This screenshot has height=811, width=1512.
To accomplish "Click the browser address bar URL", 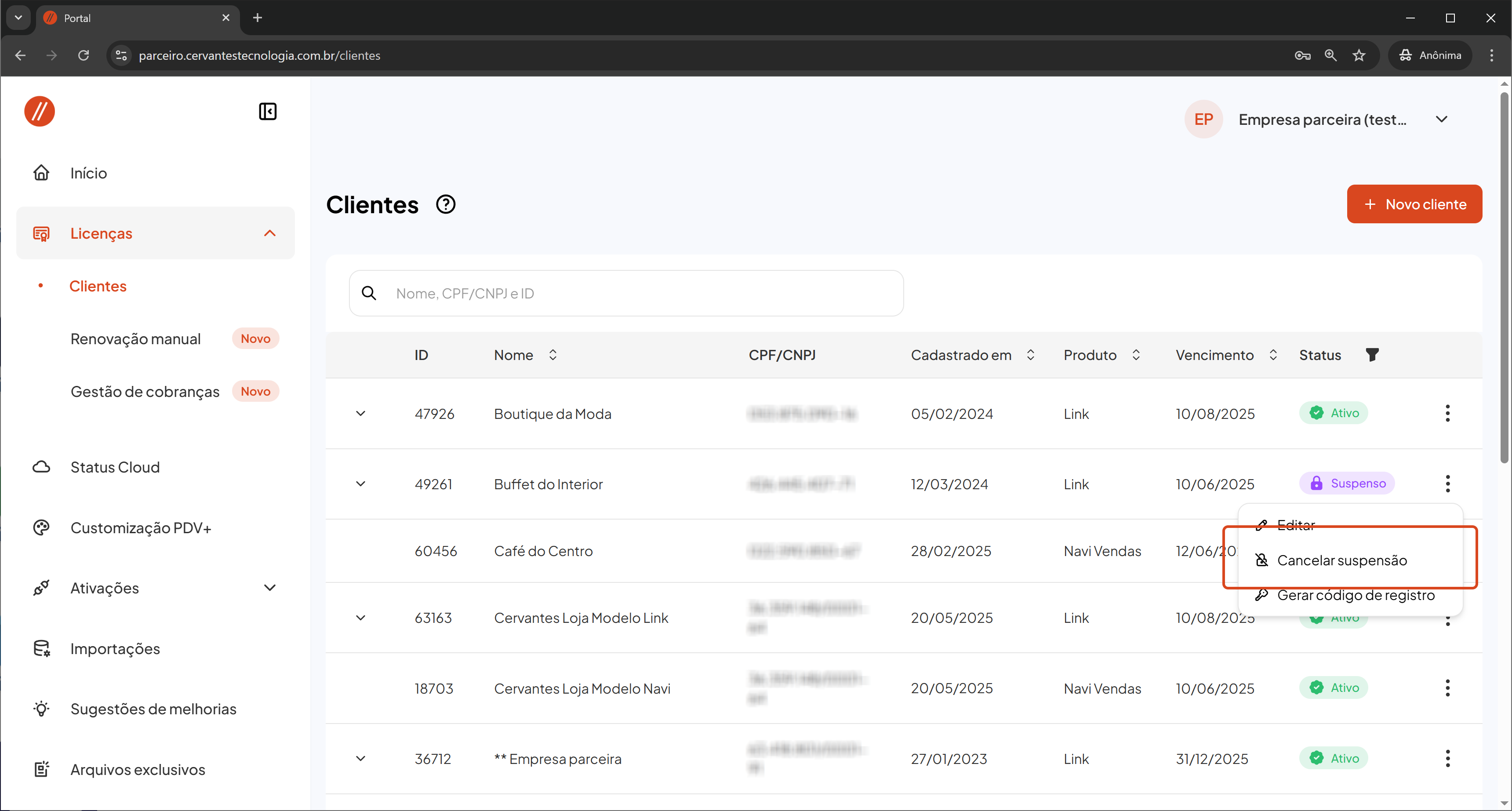I will 259,55.
